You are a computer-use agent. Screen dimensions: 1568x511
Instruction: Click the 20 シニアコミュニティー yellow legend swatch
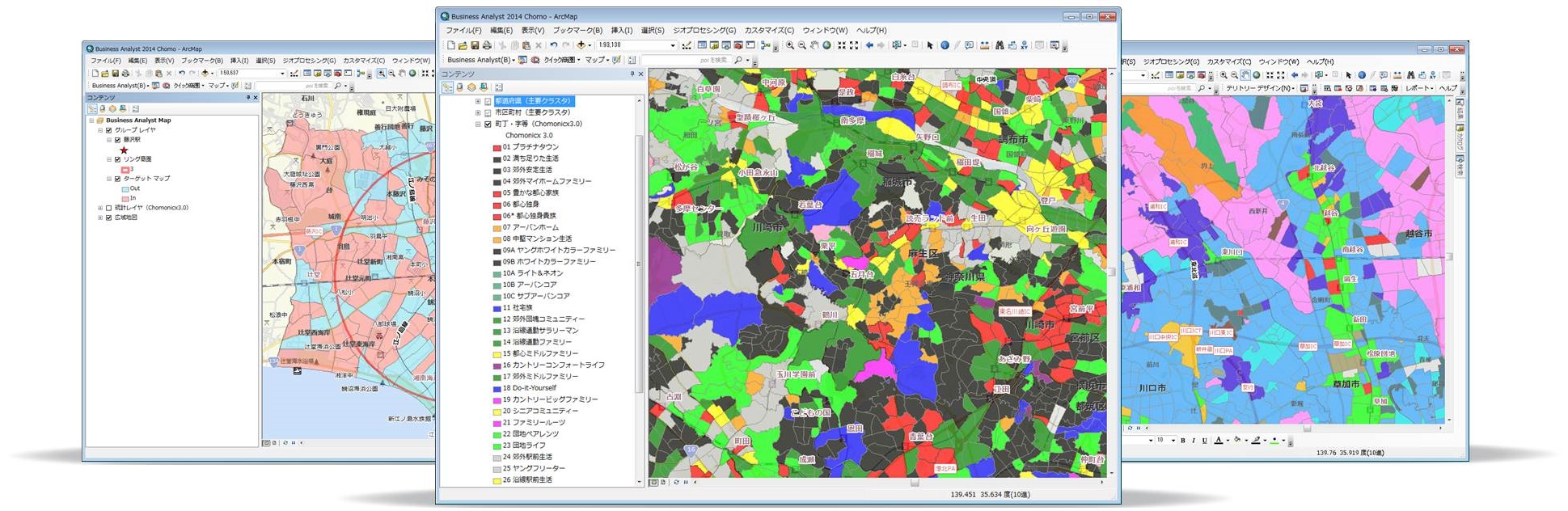(497, 412)
